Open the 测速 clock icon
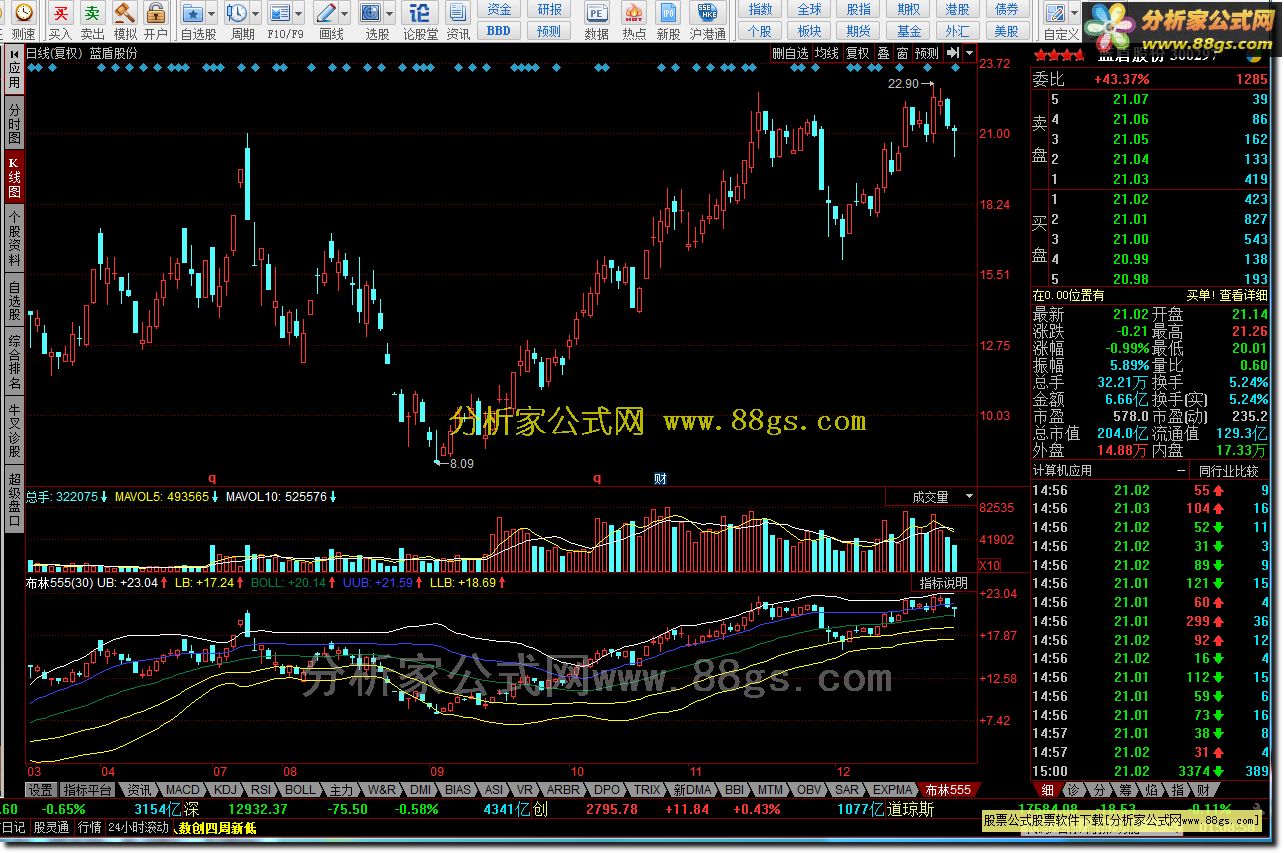 pos(22,13)
